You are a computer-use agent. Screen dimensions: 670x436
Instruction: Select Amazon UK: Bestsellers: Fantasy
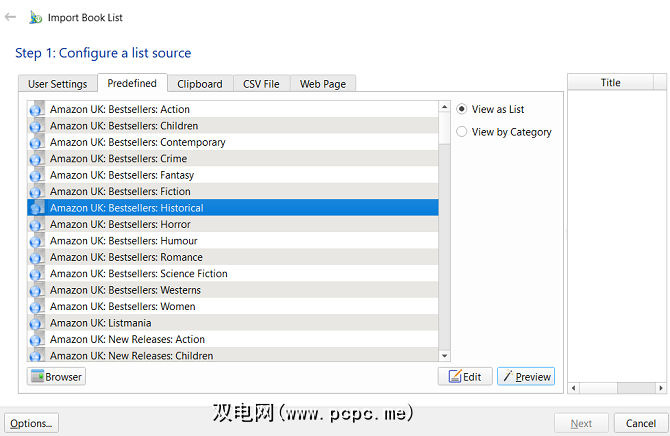pyautogui.click(x=233, y=175)
